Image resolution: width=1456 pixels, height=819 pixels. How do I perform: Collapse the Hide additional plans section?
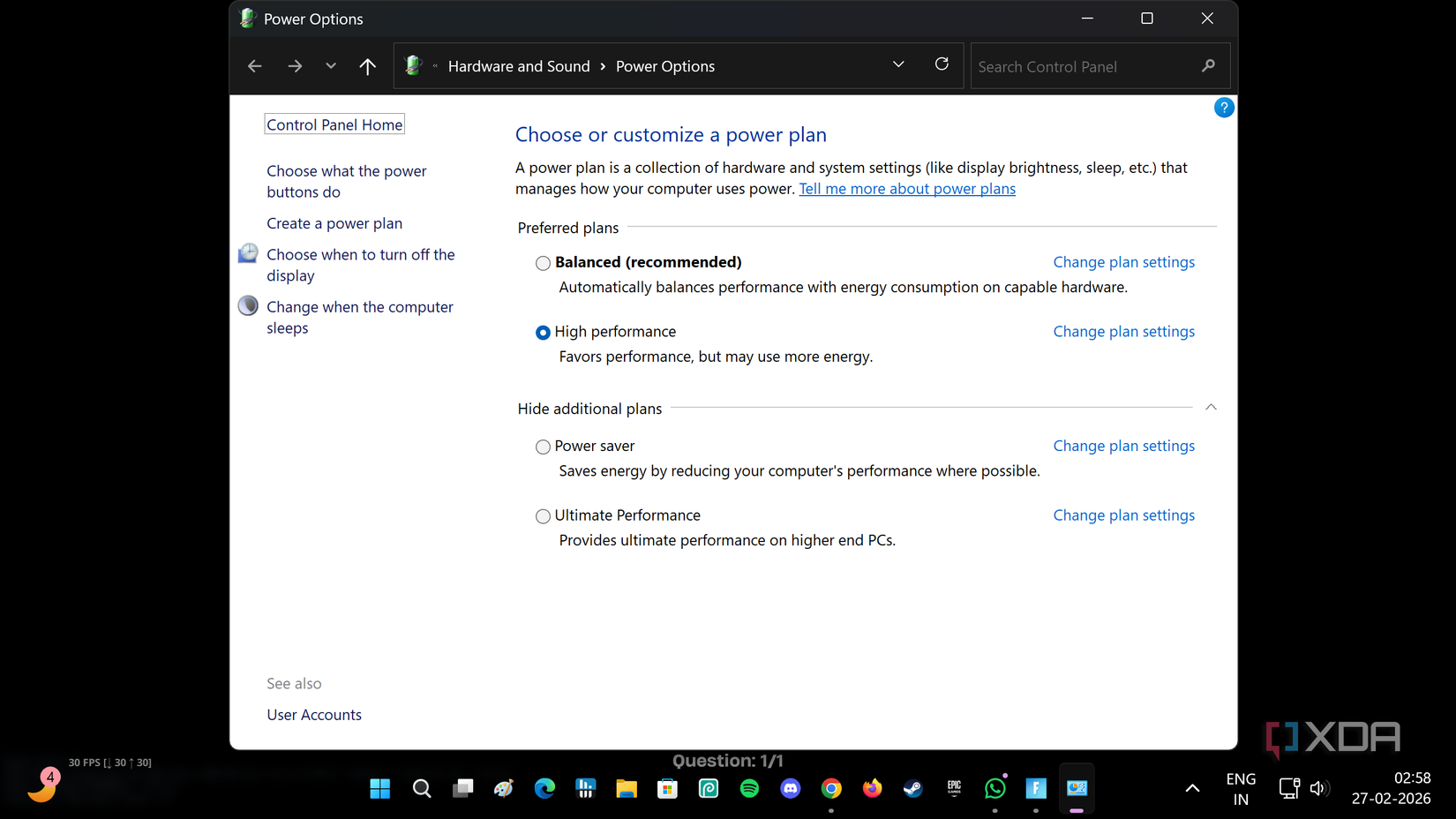(1211, 408)
